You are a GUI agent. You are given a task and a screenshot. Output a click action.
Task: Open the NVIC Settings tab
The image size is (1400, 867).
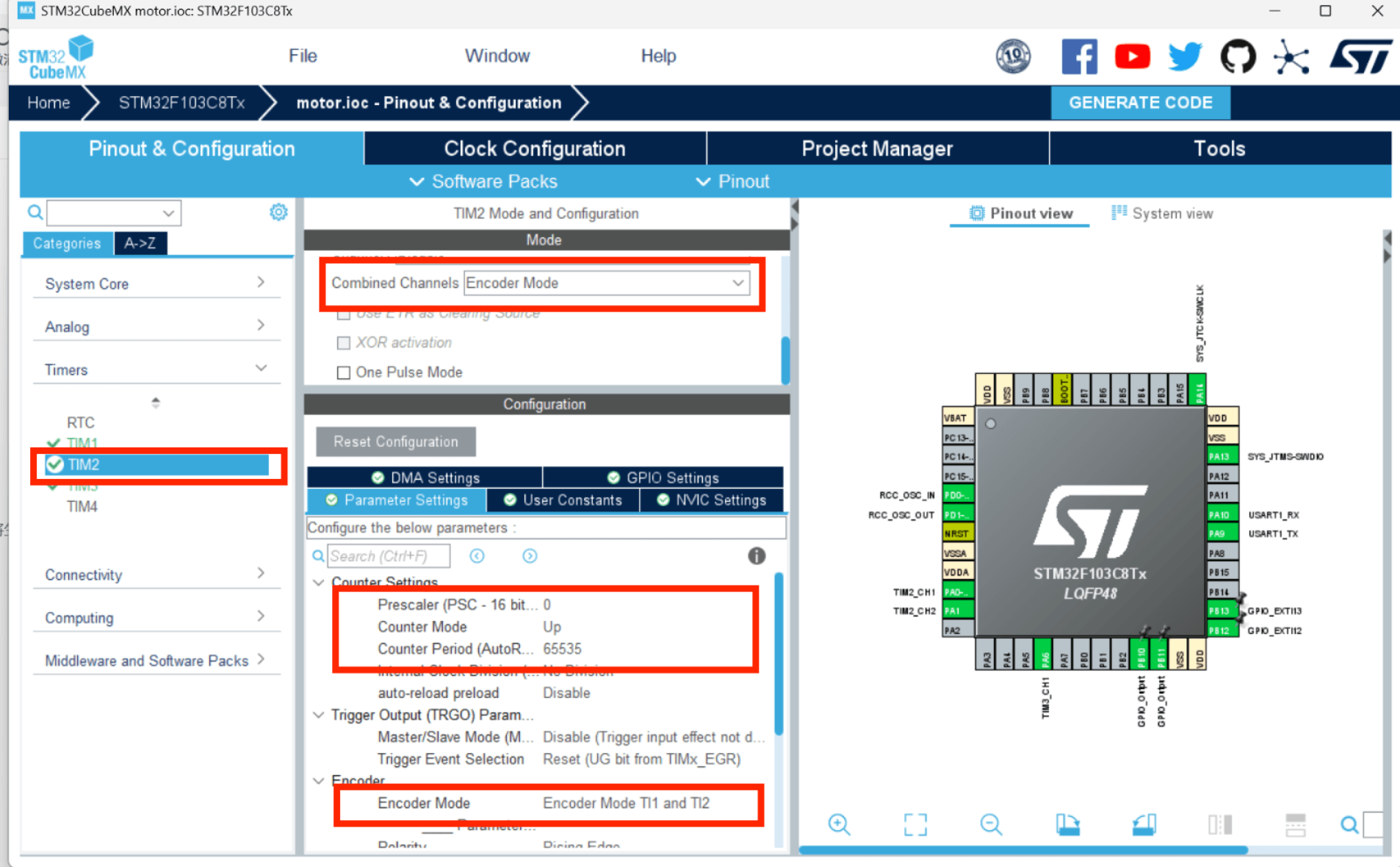click(x=711, y=500)
